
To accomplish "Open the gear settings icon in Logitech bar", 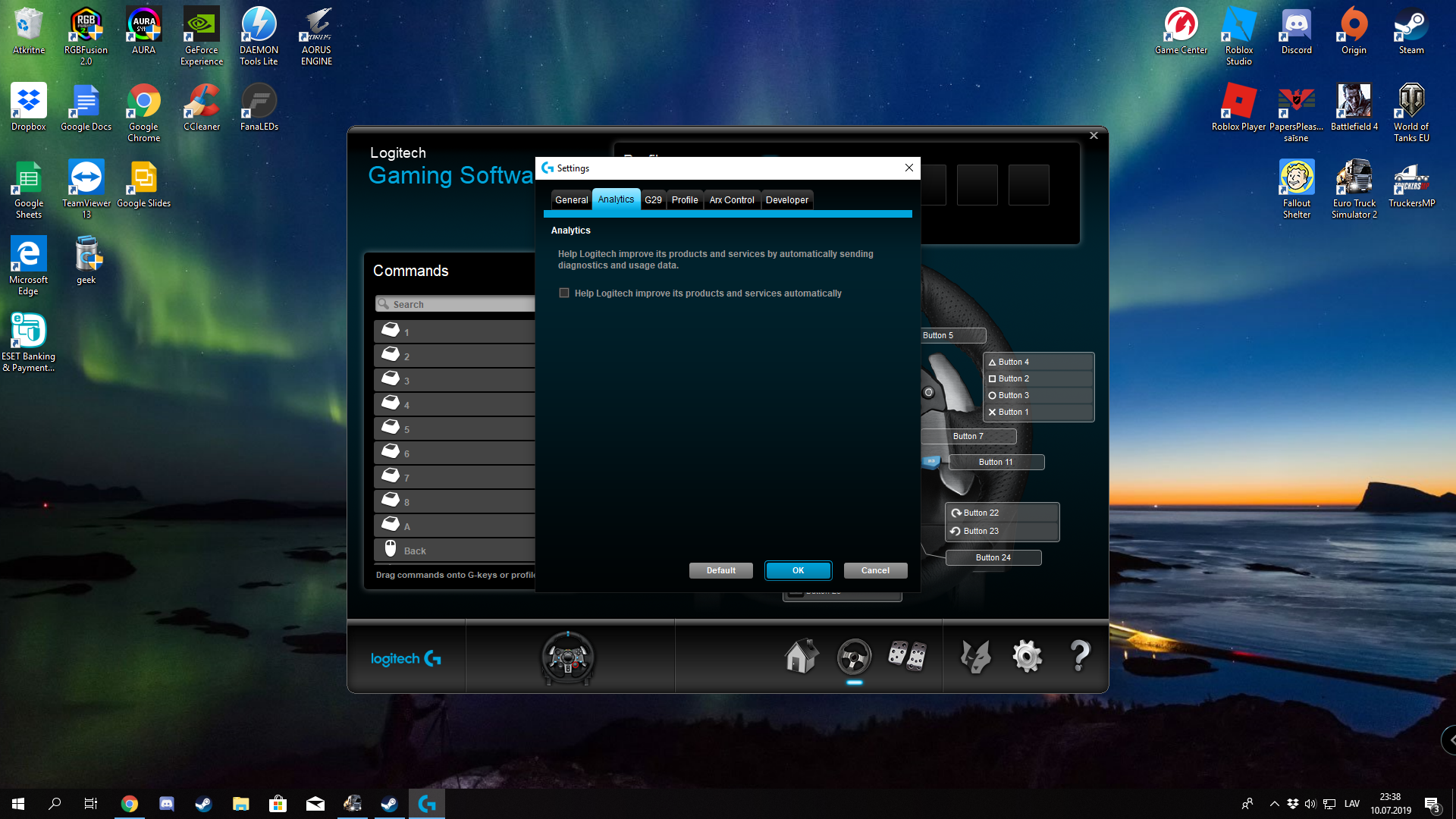I will (1028, 657).
